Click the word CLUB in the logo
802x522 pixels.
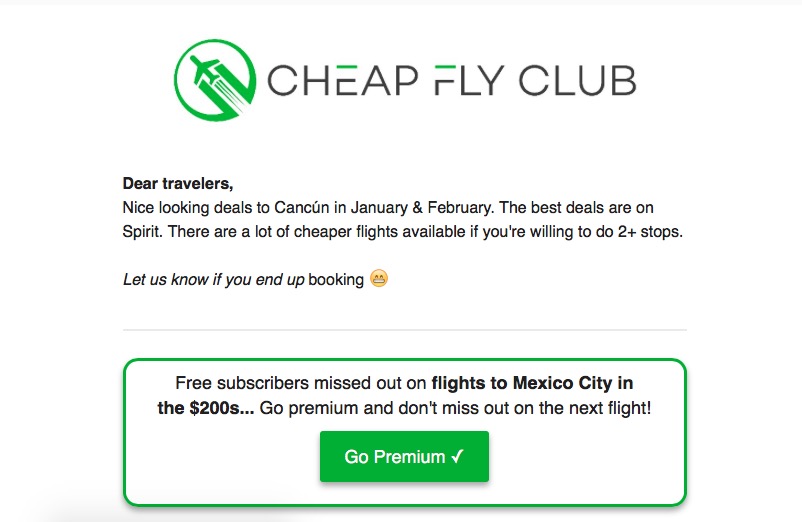coord(577,80)
